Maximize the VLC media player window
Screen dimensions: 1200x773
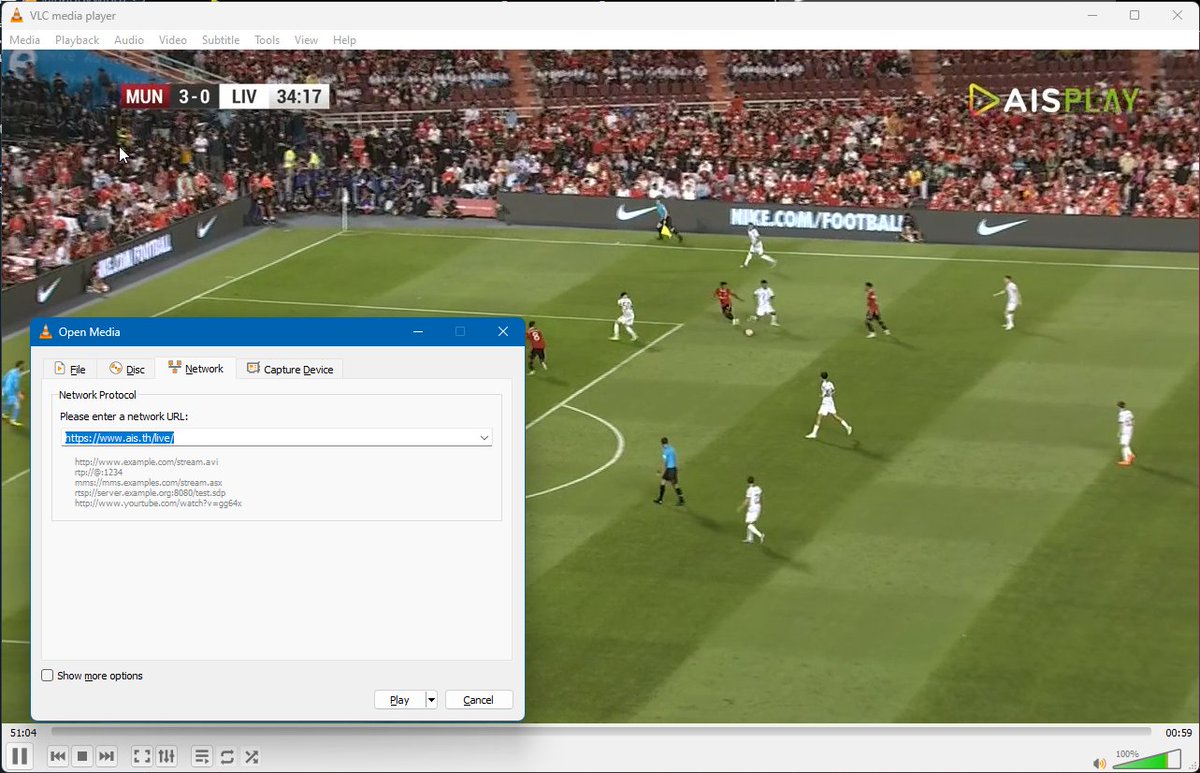1134,15
